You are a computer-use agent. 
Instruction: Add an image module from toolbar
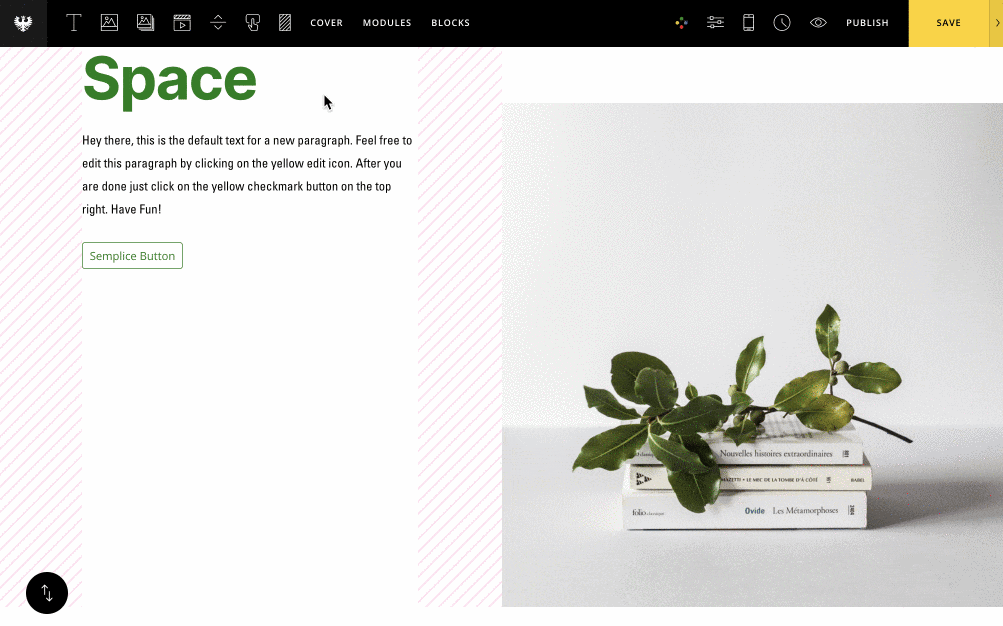coord(109,23)
